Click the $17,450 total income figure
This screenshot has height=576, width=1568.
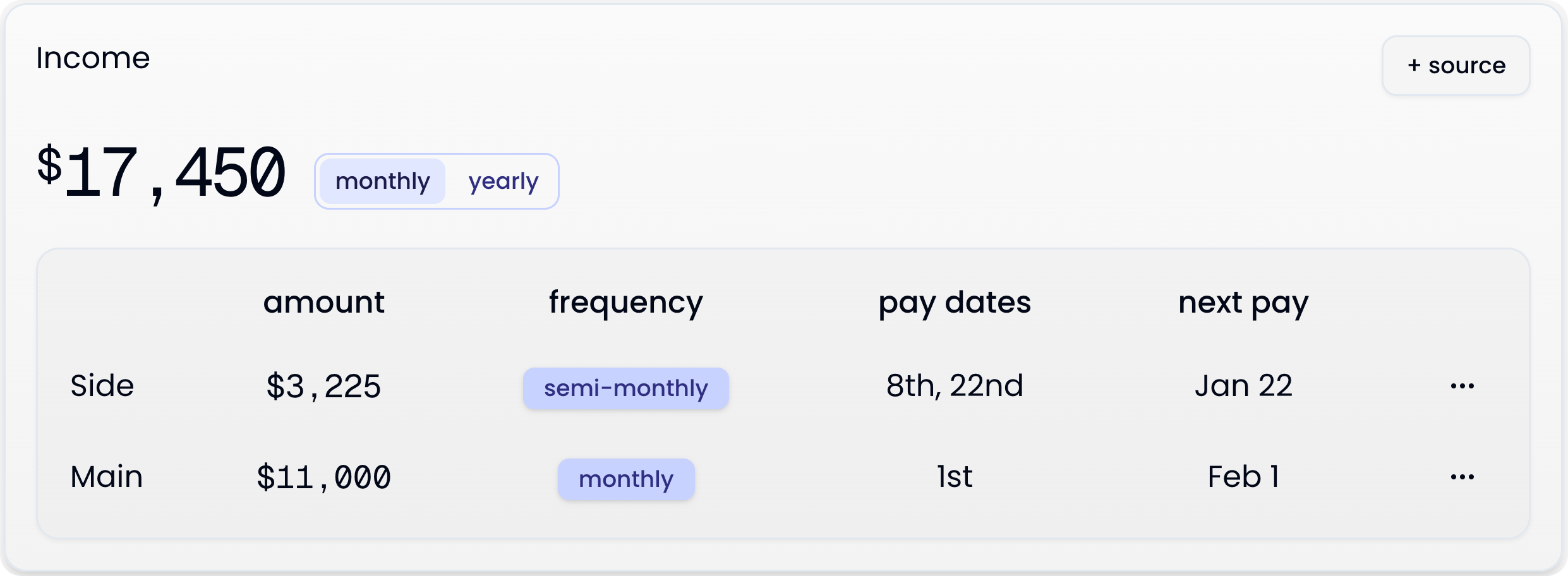tap(161, 172)
